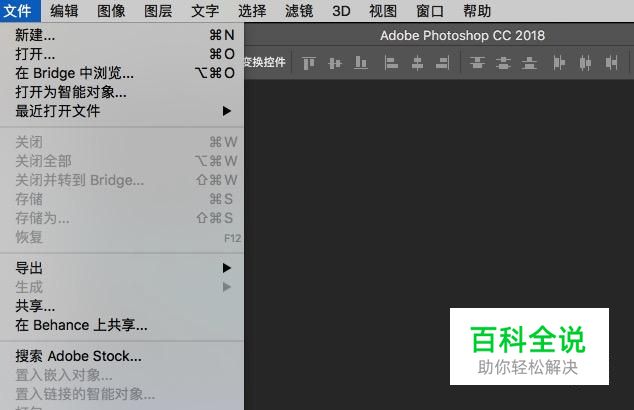Screen dimensions: 634x410
Task: Select 在 Behance 上共享... entry
Action: tap(122, 325)
